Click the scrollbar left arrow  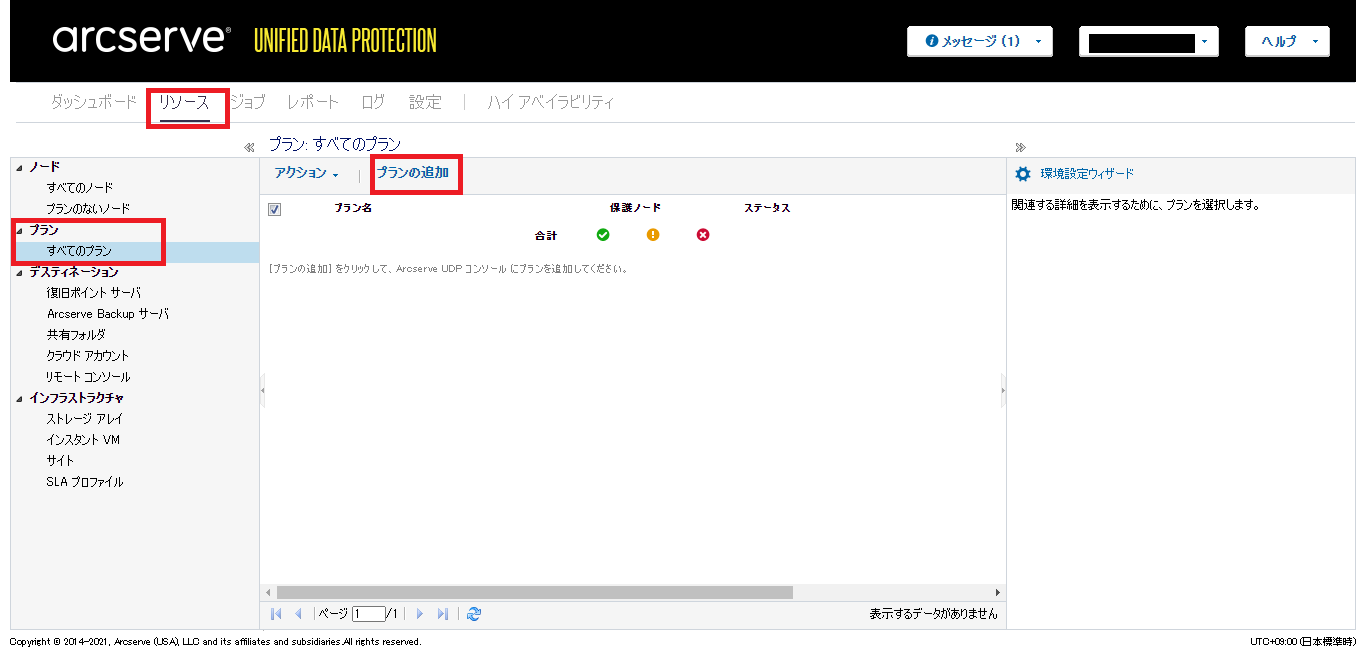[x=267, y=592]
